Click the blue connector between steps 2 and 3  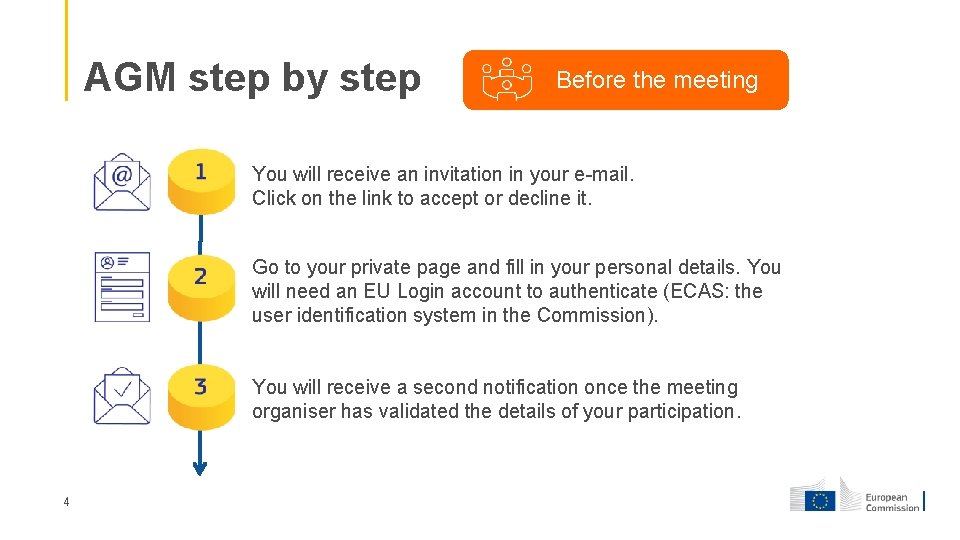click(x=200, y=343)
